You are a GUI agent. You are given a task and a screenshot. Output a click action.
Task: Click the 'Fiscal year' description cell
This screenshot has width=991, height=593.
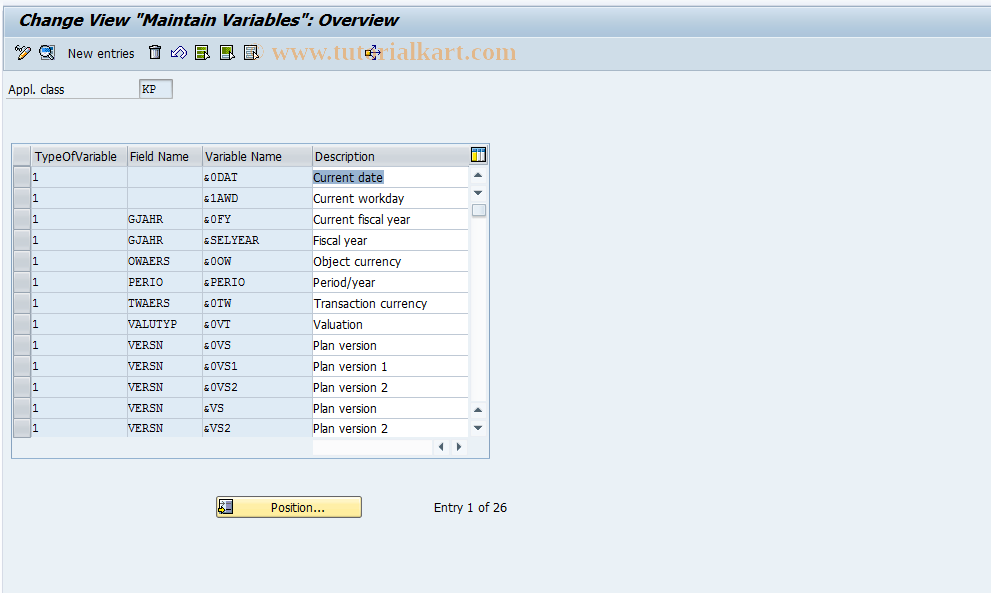pyautogui.click(x=390, y=240)
